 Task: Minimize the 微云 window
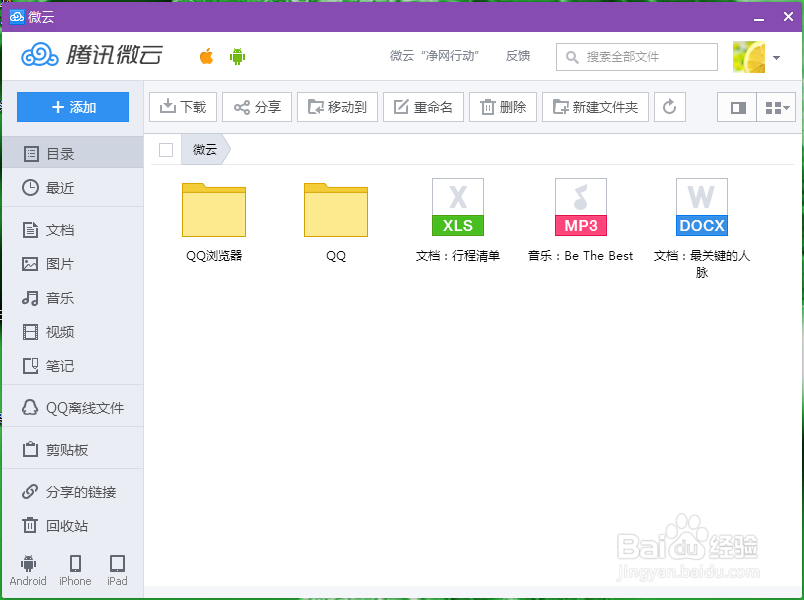759,17
